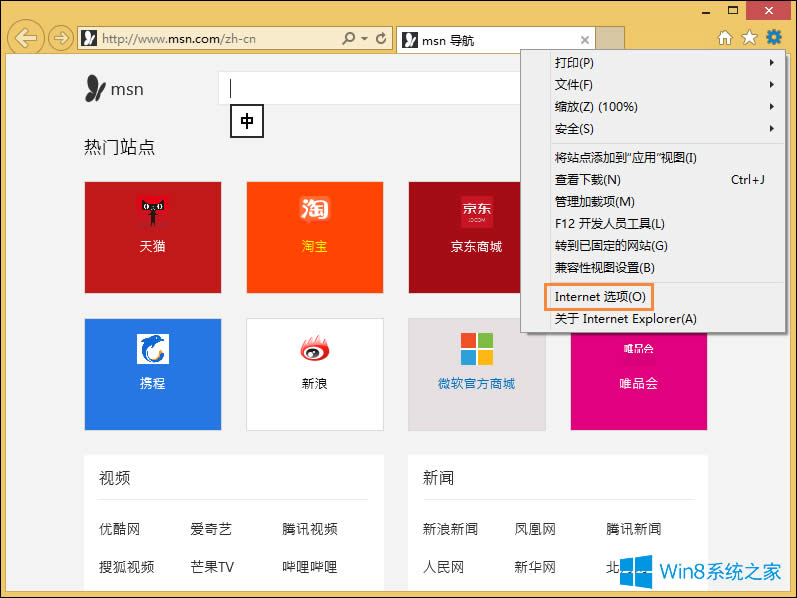Open 查看下载(N) from the menu
This screenshot has width=797, height=598.
588,180
